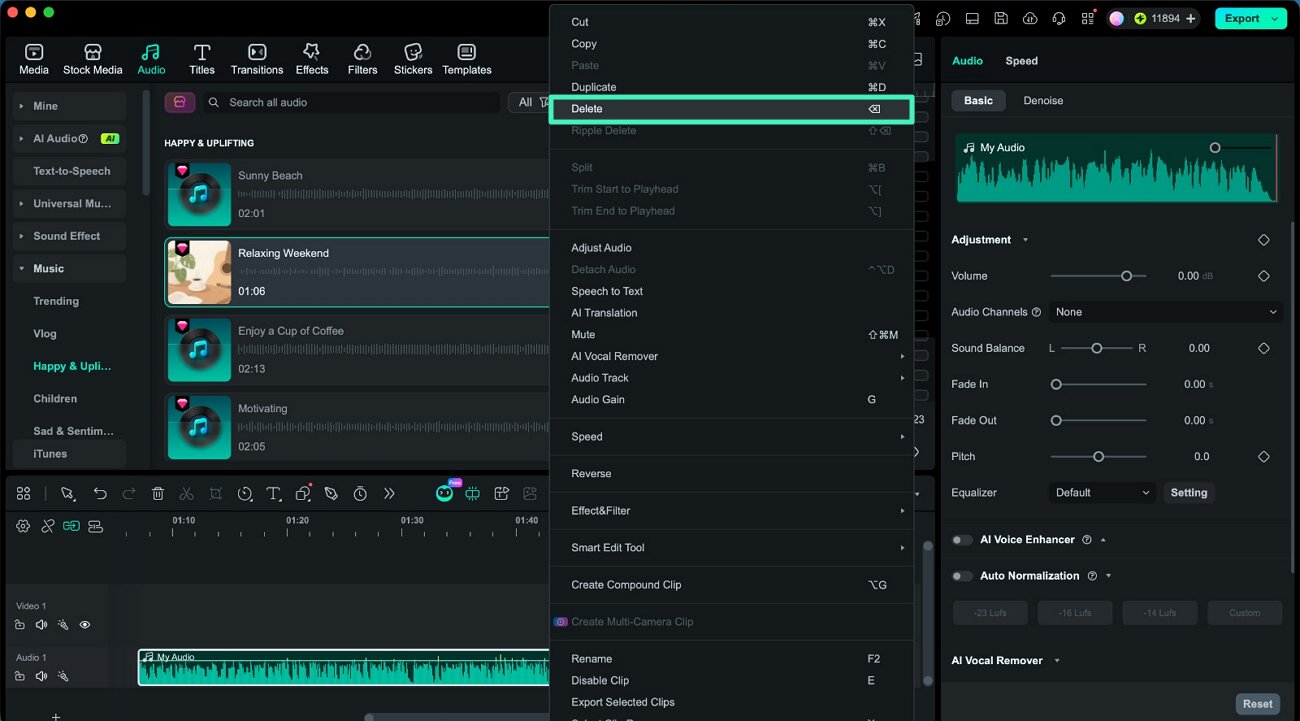The width and height of the screenshot is (1300, 721).
Task: Choose Delete from the context menu
Action: click(x=731, y=109)
